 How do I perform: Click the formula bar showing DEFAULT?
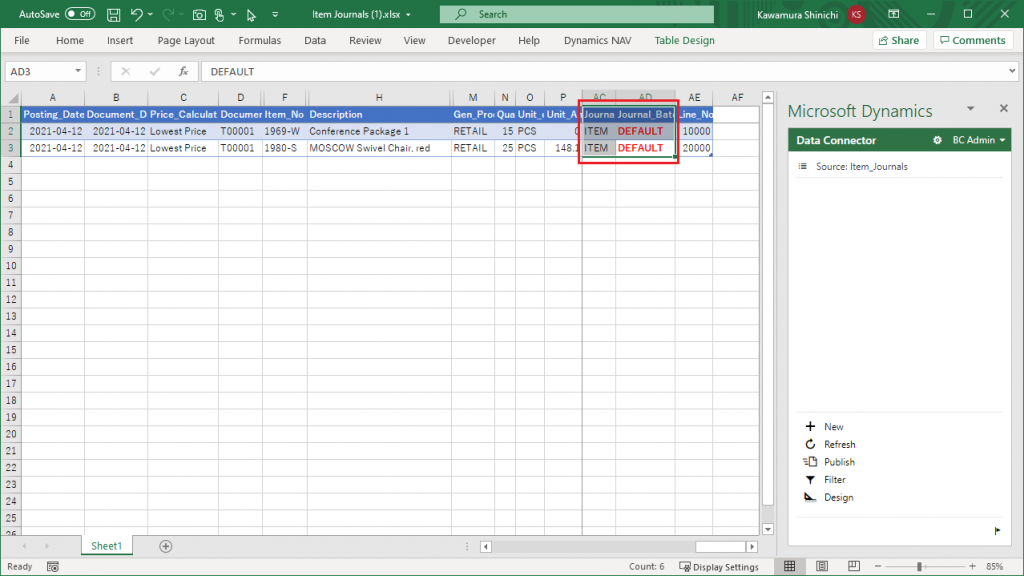[x=603, y=72]
